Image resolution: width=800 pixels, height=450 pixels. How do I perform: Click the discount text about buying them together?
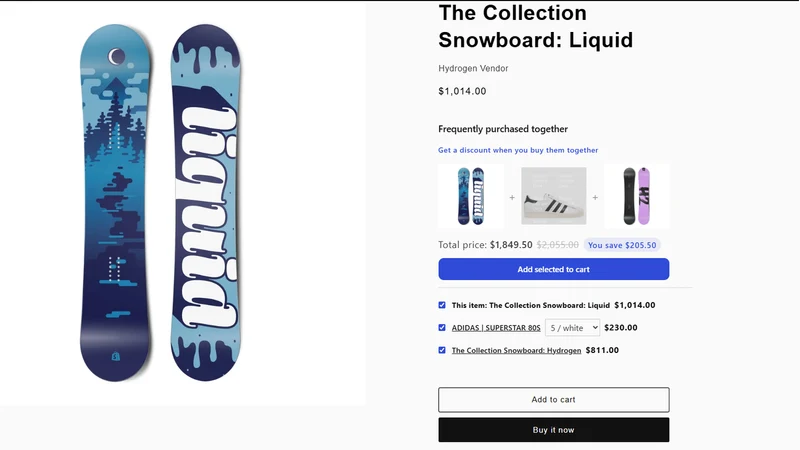(518, 150)
